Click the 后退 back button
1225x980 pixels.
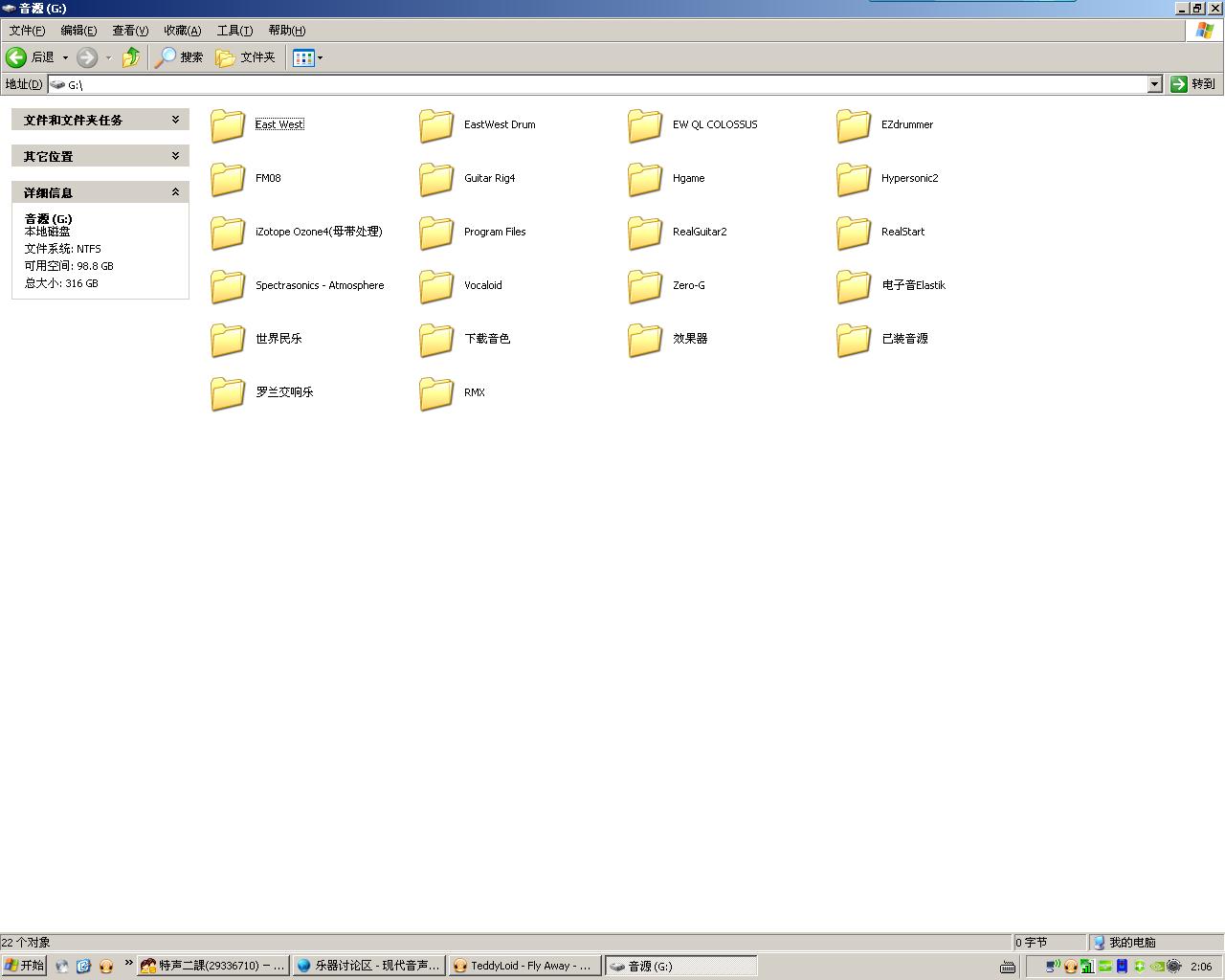click(x=31, y=57)
